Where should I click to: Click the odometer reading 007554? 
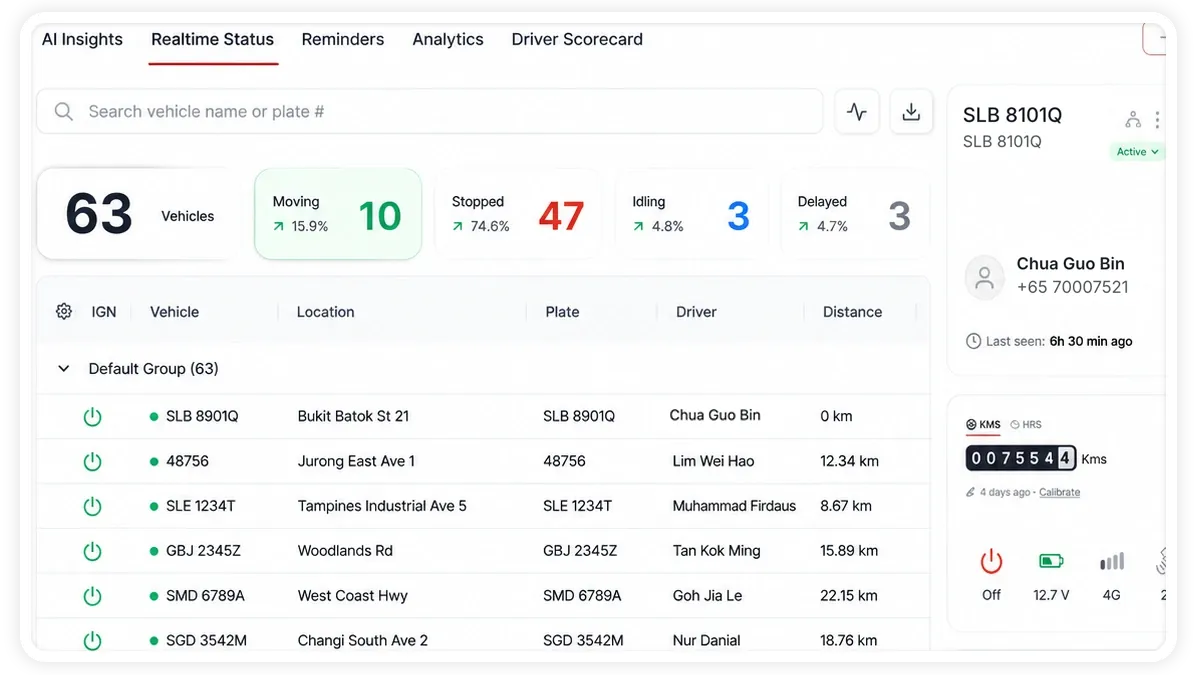1020,459
